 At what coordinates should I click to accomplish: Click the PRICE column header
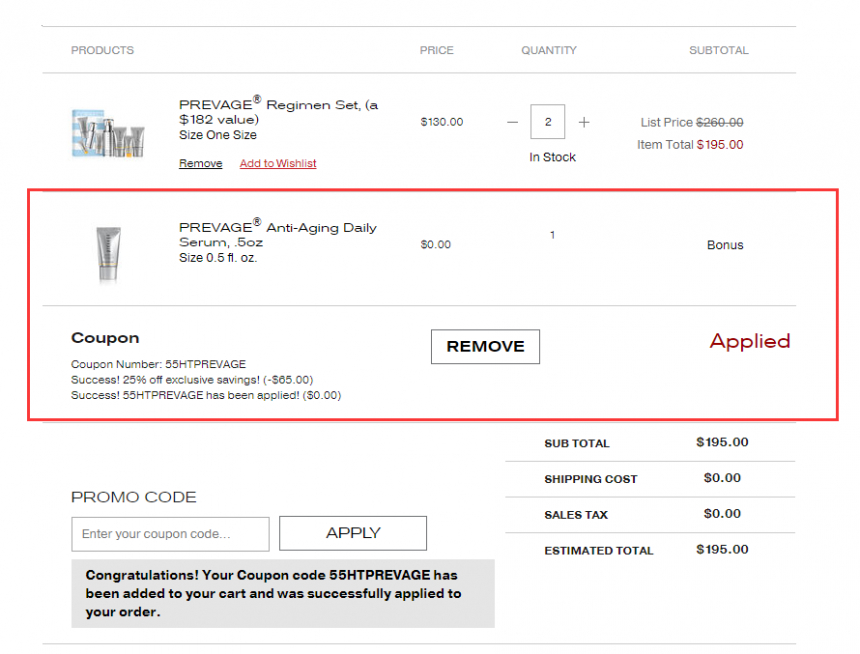pyautogui.click(x=437, y=50)
